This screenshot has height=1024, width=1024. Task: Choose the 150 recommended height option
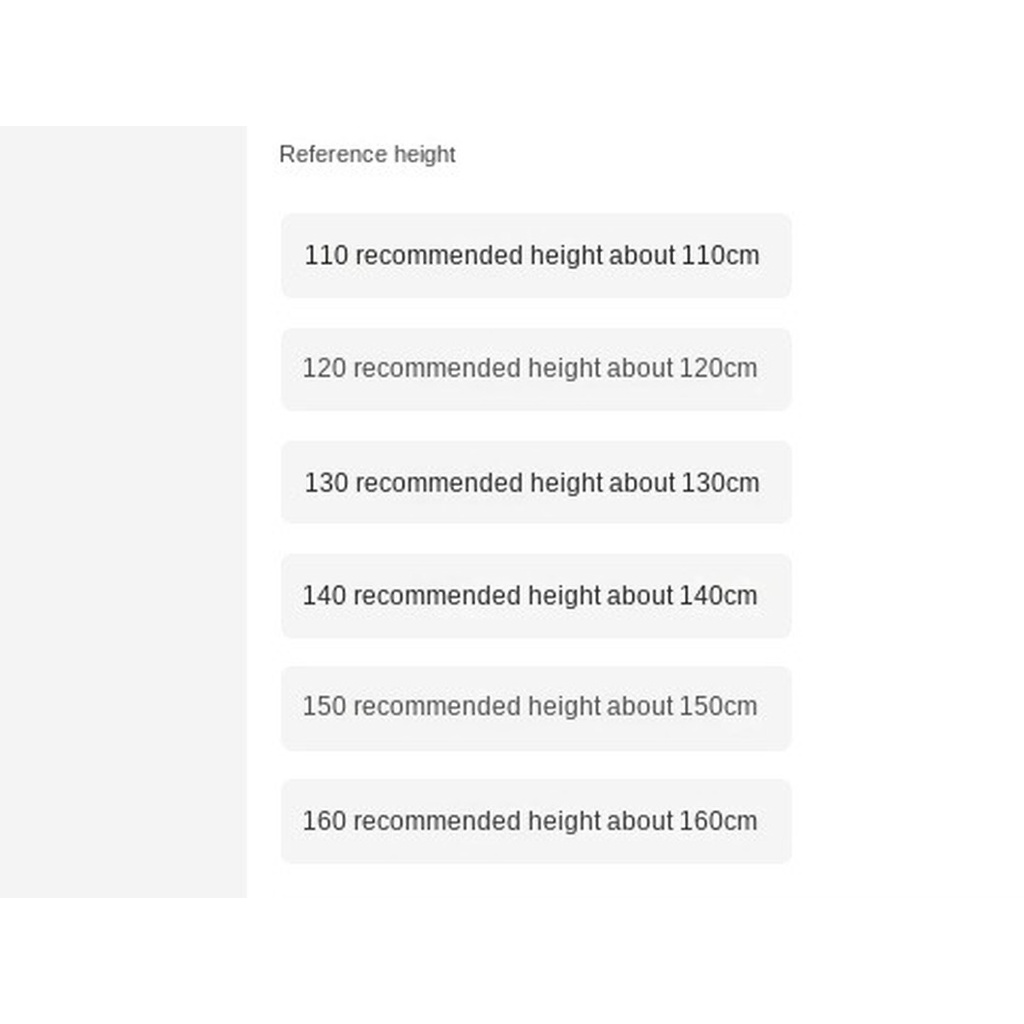coord(535,708)
